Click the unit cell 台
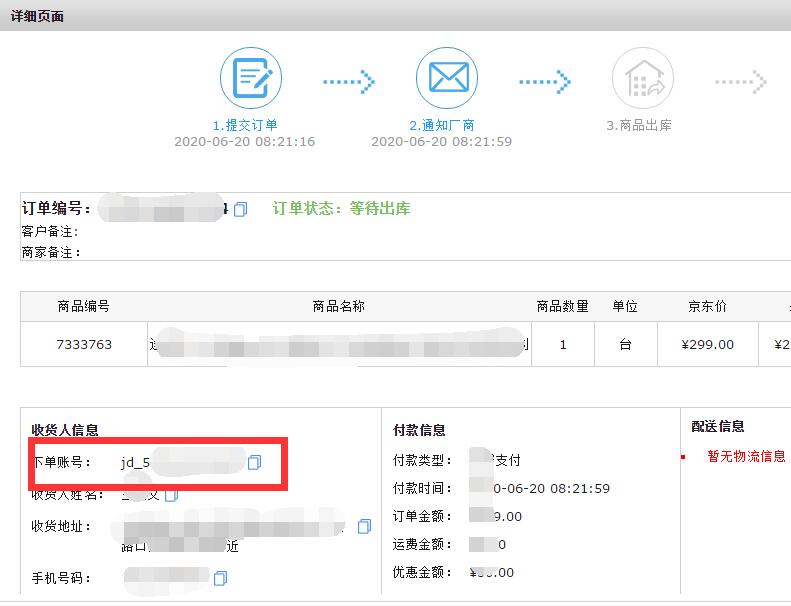The width and height of the screenshot is (791, 606). 626,345
